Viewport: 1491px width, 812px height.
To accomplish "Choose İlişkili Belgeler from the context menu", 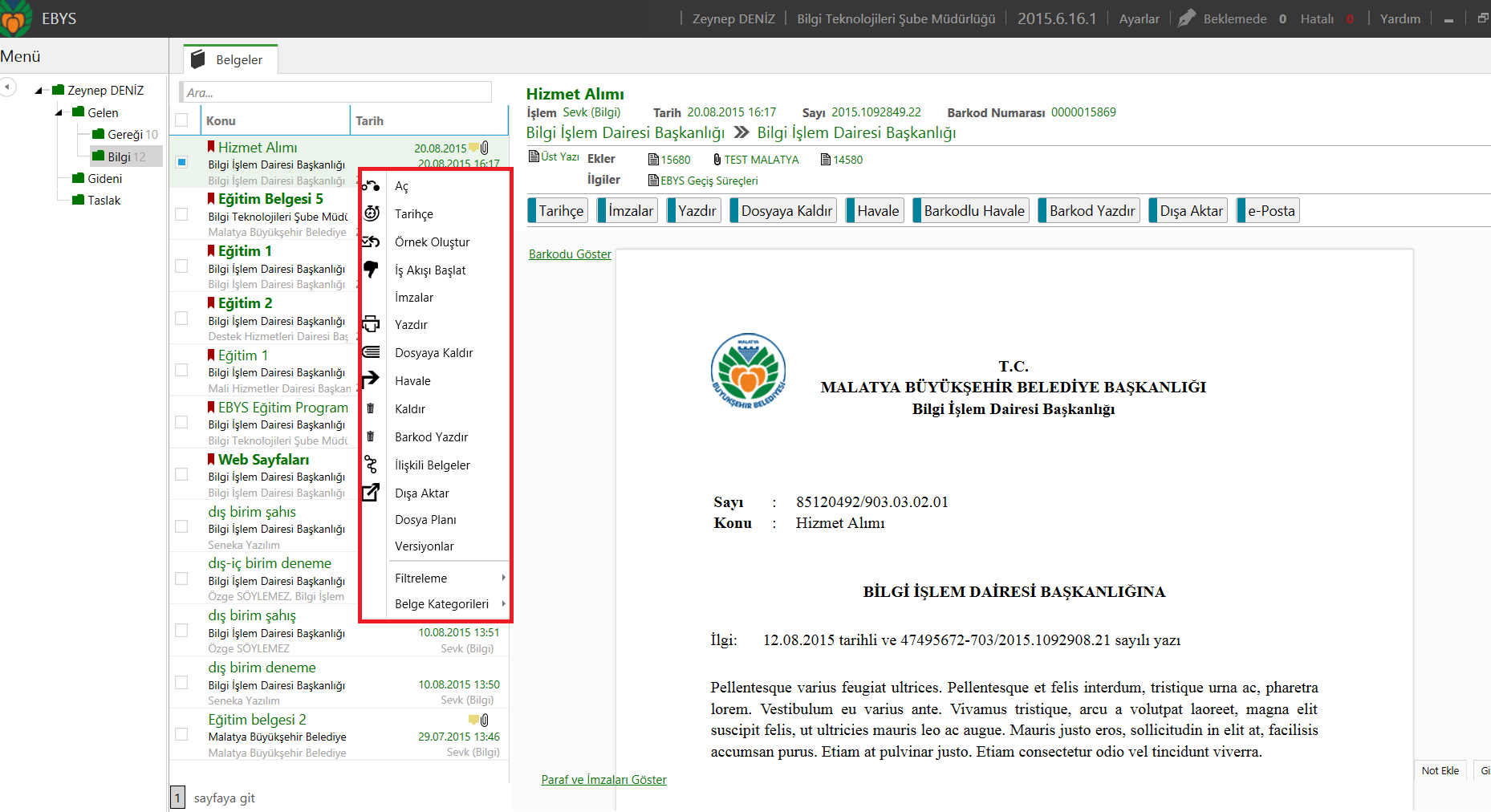I will (433, 465).
